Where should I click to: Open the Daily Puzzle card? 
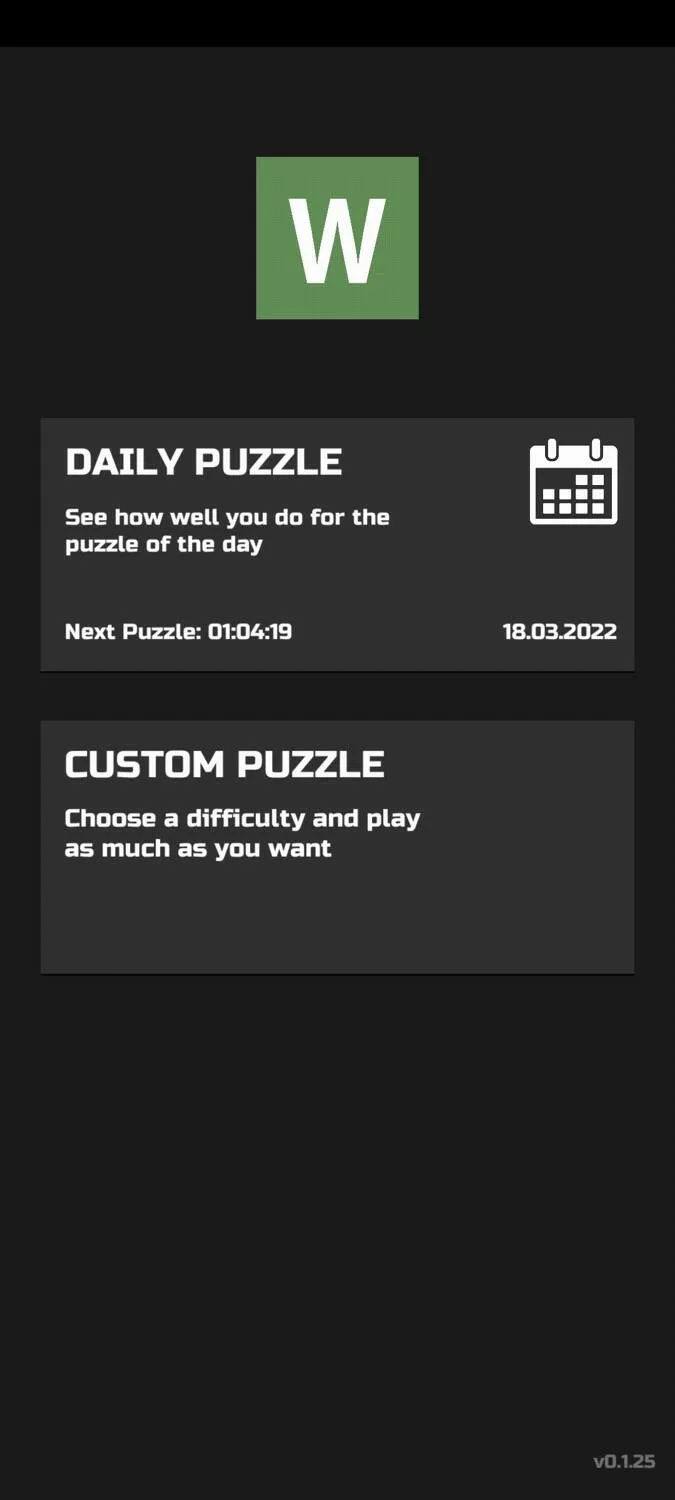point(337,544)
